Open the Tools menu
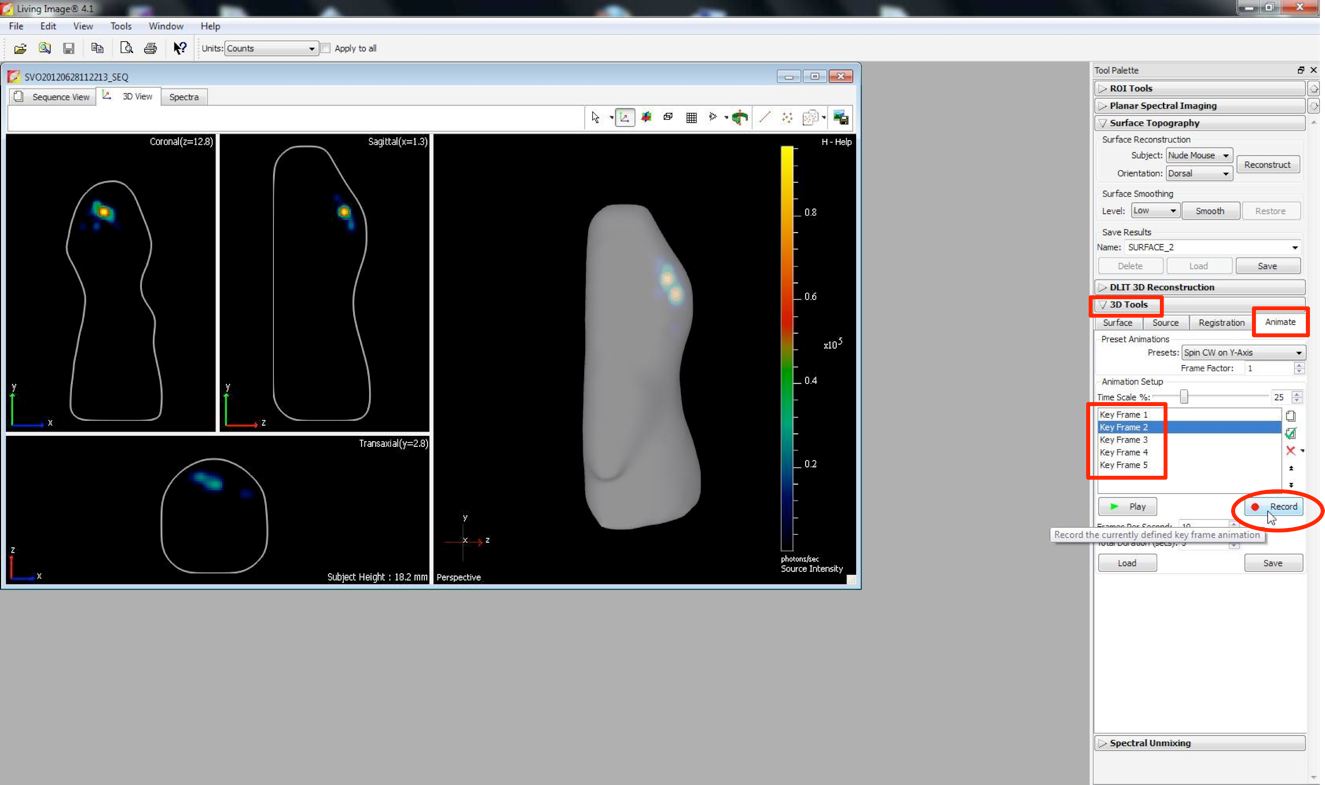This screenshot has width=1325, height=785. tap(120, 26)
